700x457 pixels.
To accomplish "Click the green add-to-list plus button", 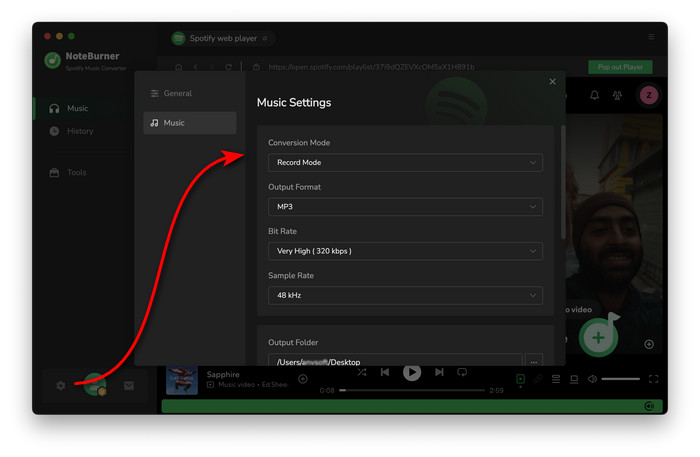I will [x=598, y=337].
